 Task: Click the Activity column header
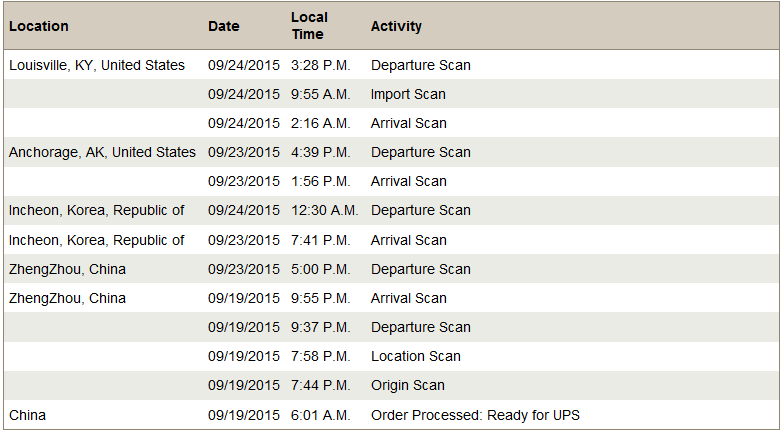pos(396,26)
